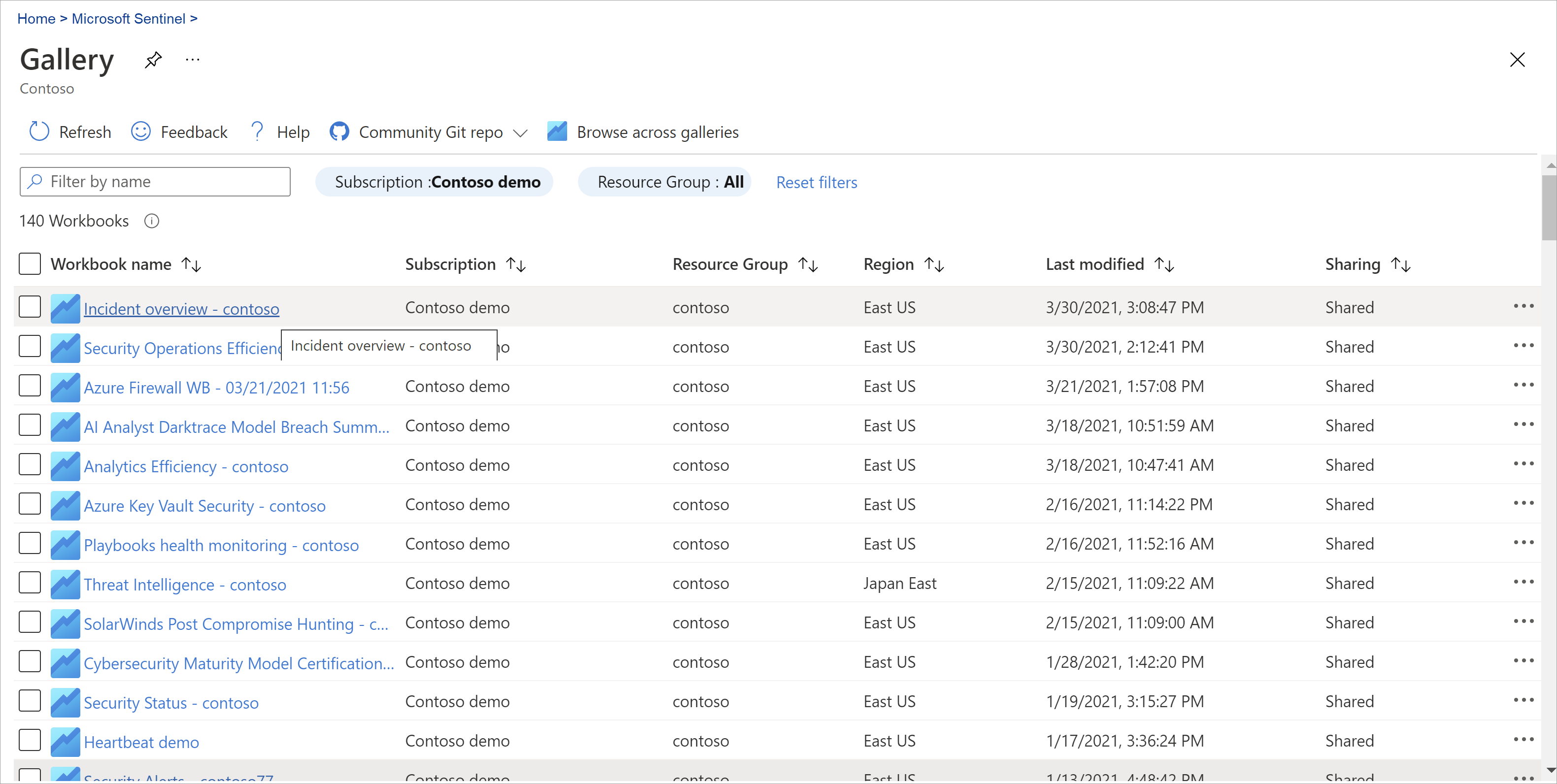Open the Resource Group All filter
This screenshot has height=784, width=1557.
[664, 182]
